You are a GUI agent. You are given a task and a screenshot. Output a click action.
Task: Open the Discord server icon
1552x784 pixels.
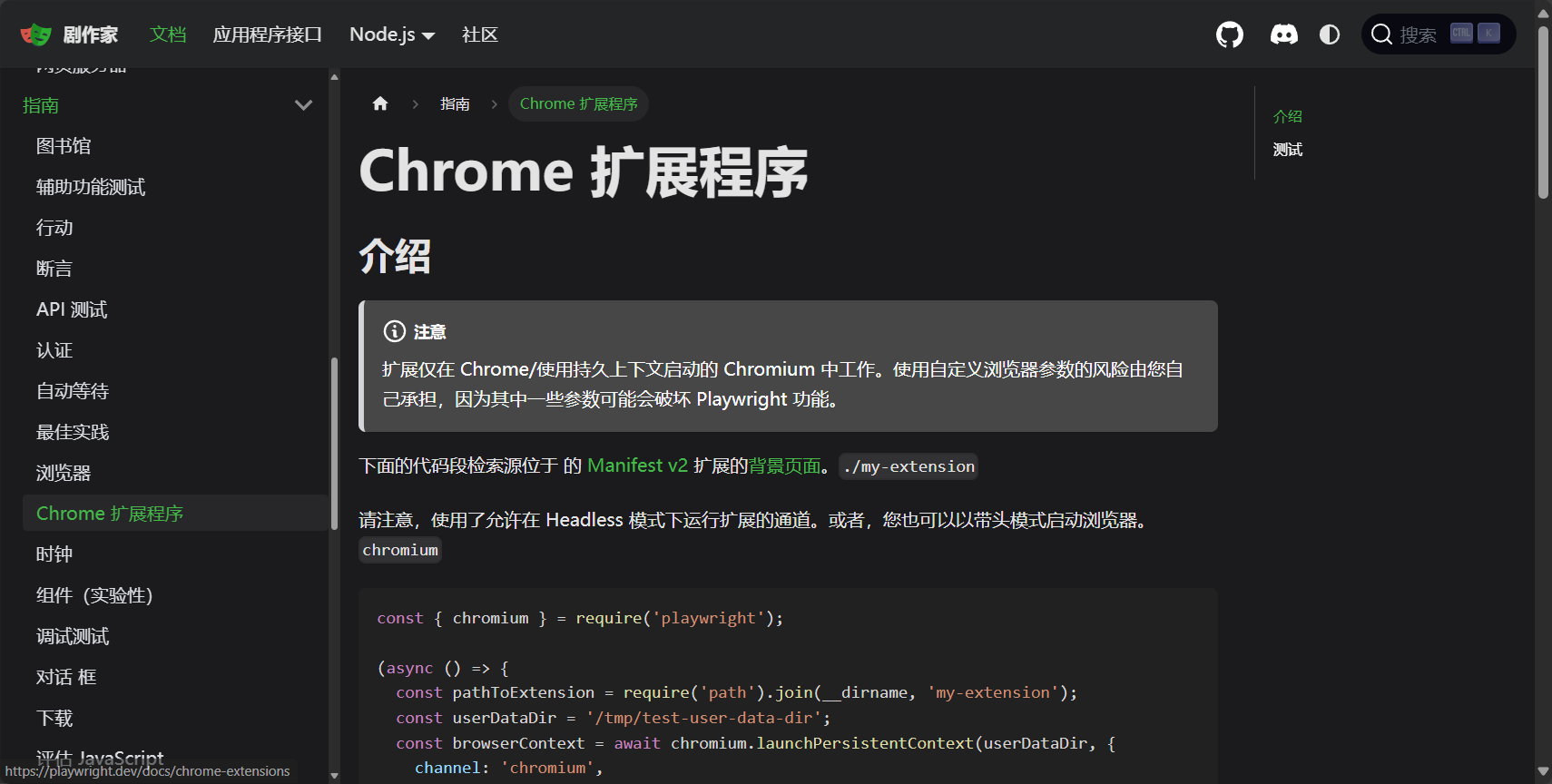1283,34
